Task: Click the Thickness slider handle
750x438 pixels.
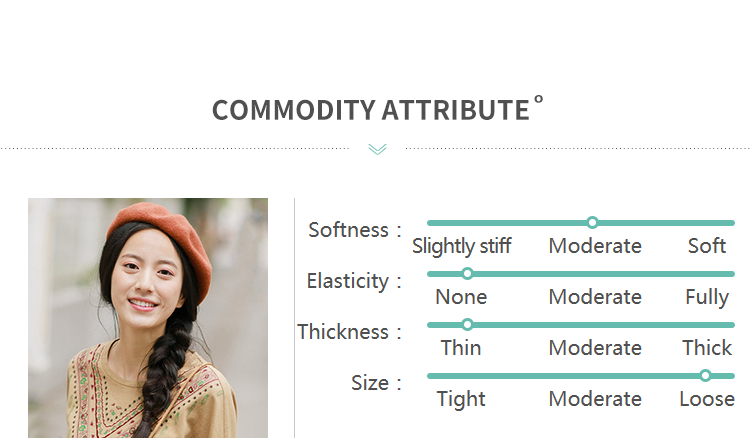Action: pos(467,324)
